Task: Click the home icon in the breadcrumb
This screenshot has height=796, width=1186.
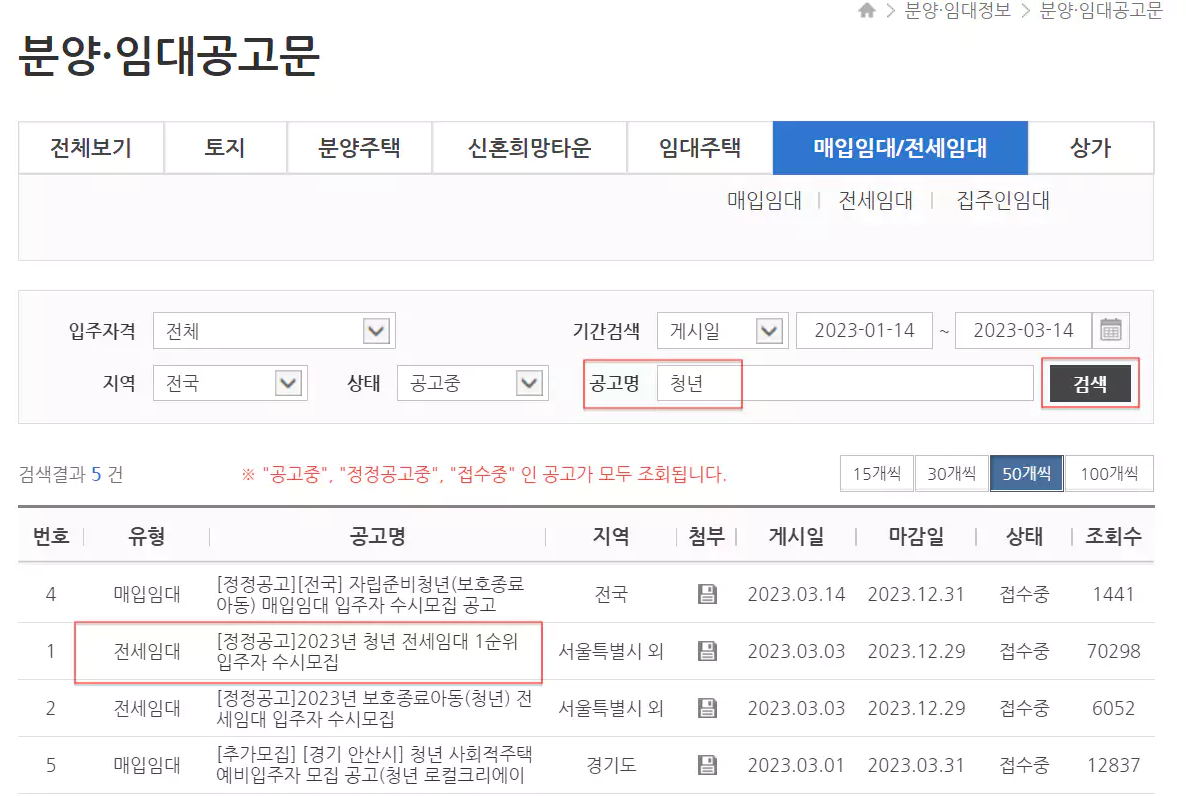Action: pyautogui.click(x=866, y=11)
